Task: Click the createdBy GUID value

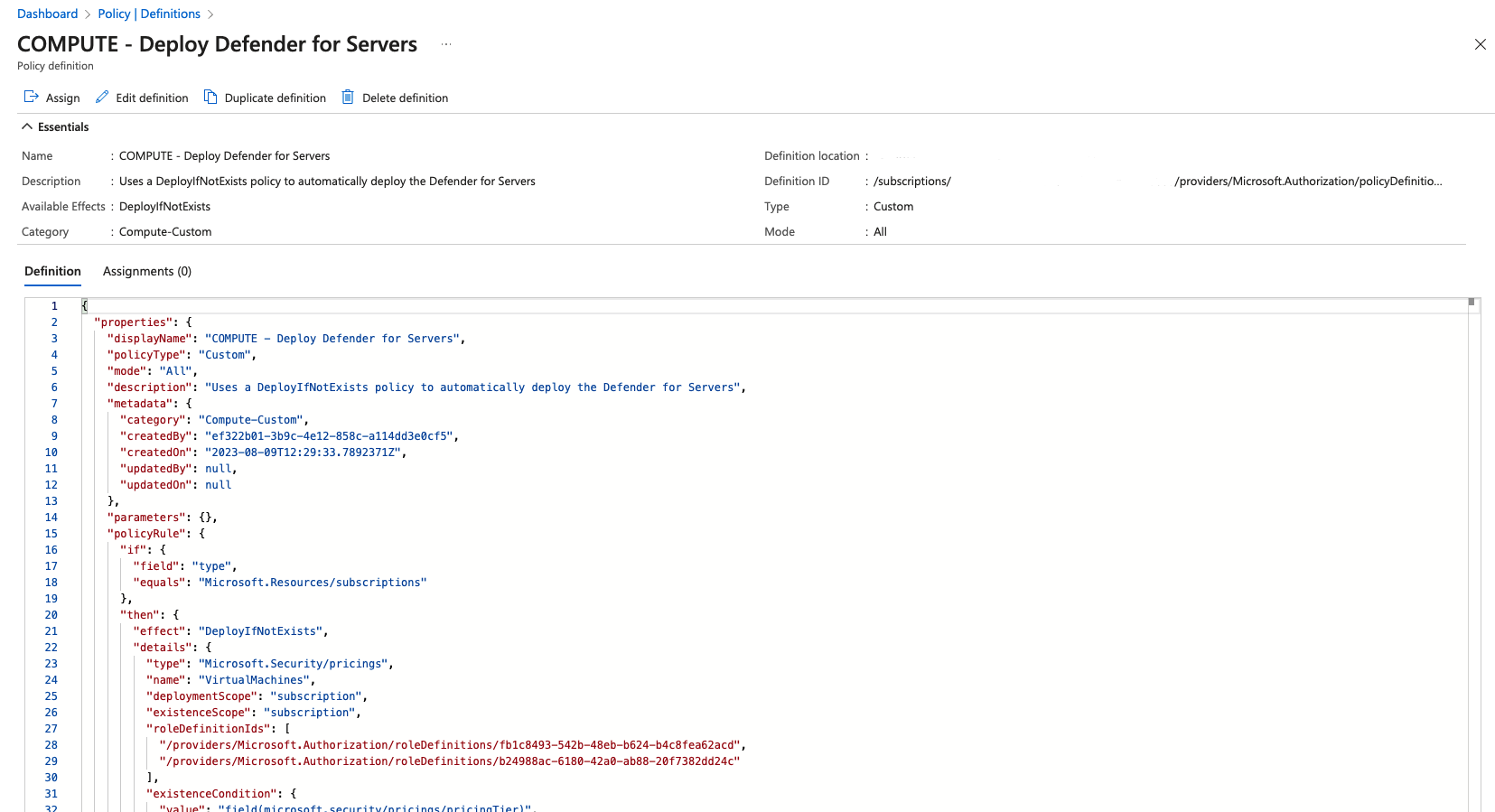Action: pyautogui.click(x=328, y=436)
